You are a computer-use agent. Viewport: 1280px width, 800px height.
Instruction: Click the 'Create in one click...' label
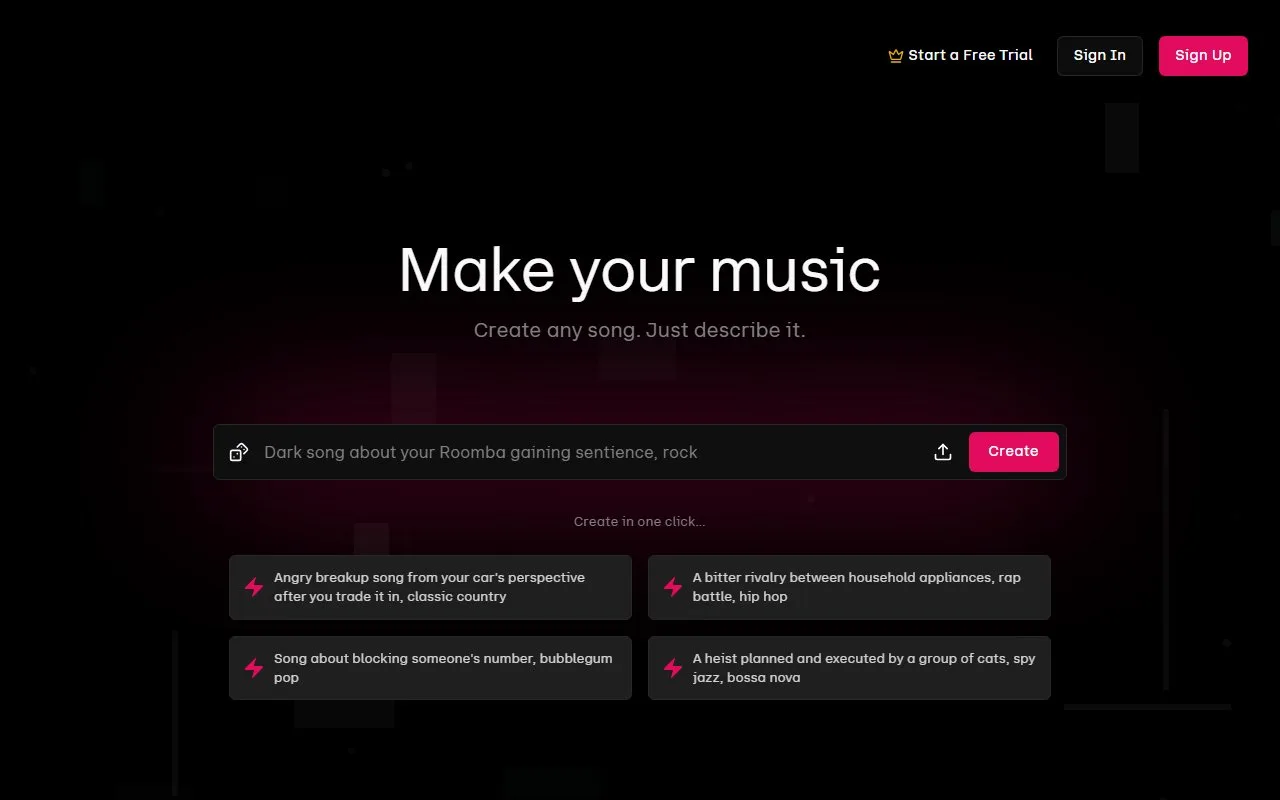click(x=639, y=521)
